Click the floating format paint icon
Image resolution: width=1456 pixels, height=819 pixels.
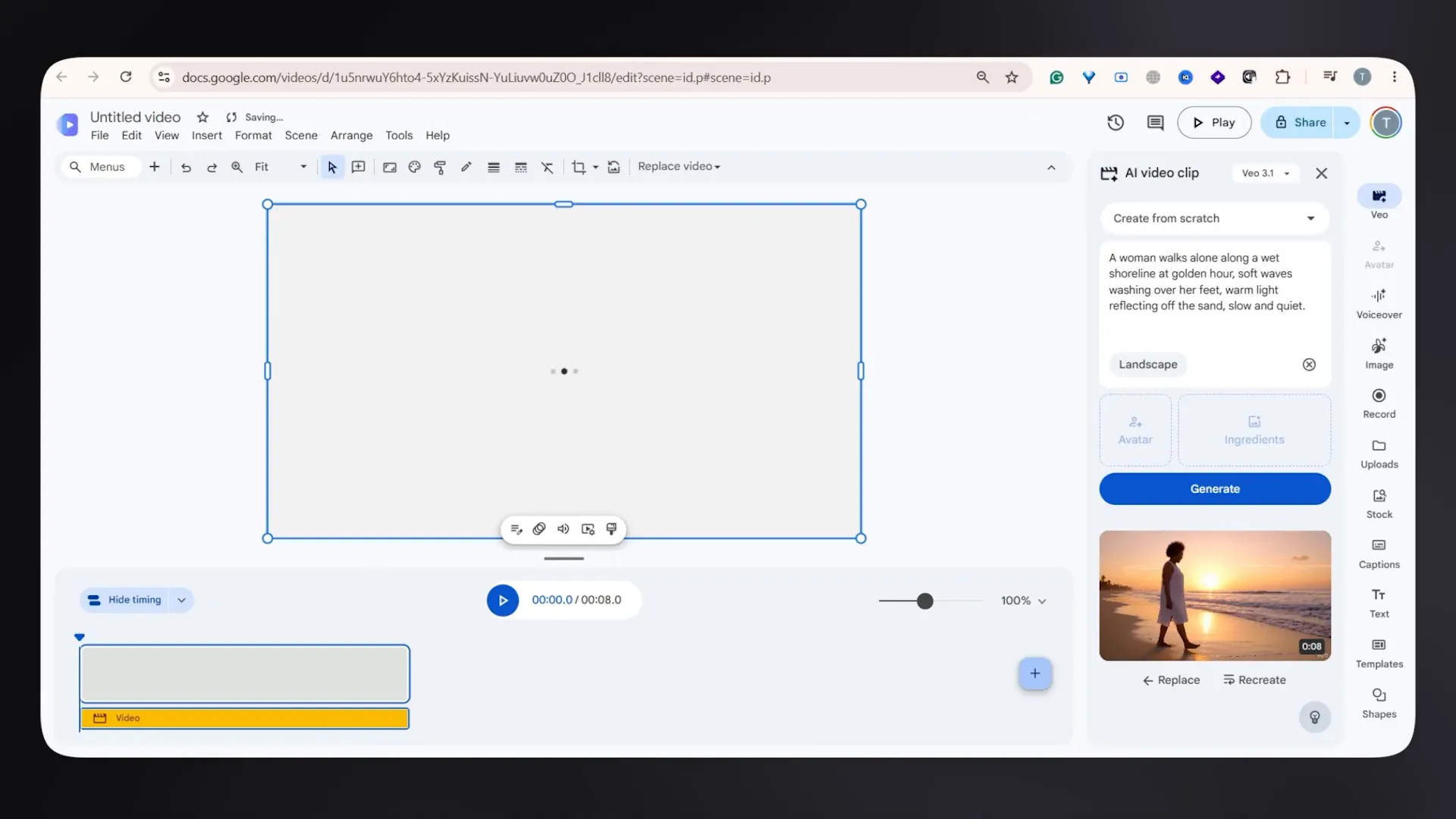click(611, 529)
